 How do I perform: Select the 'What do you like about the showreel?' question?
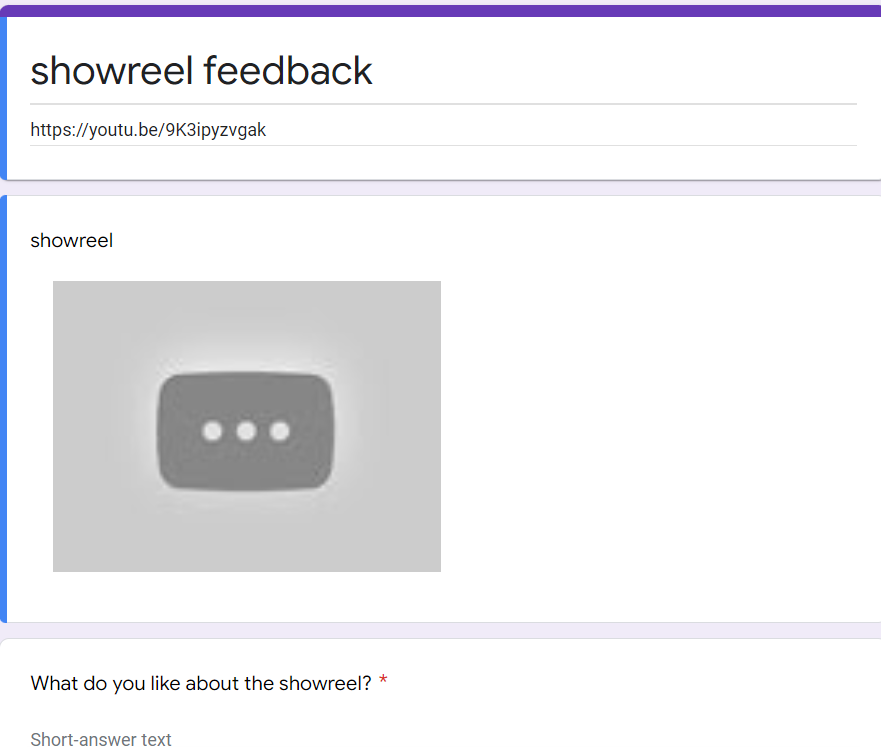[201, 683]
